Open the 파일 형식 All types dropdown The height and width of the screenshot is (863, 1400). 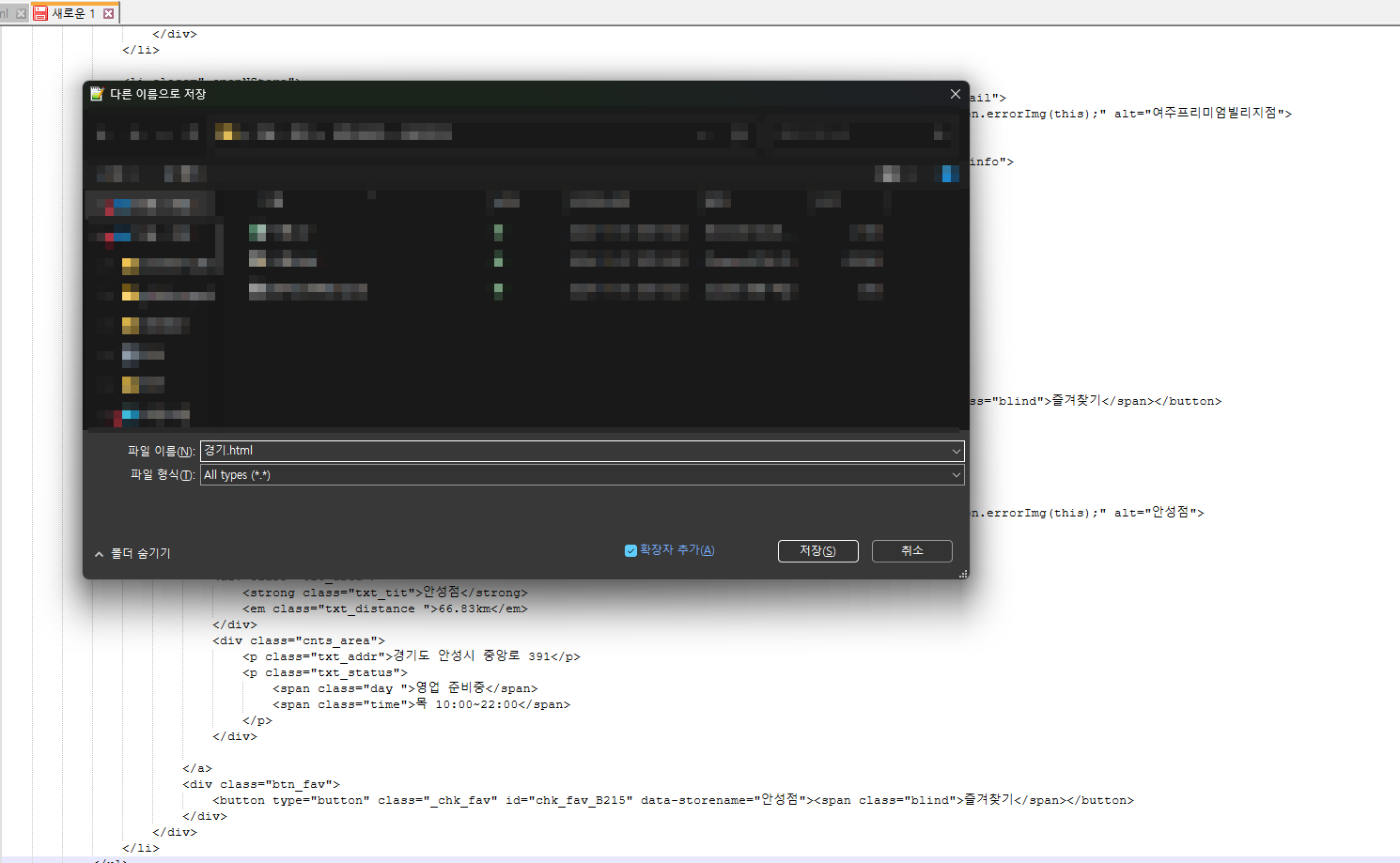(x=583, y=475)
